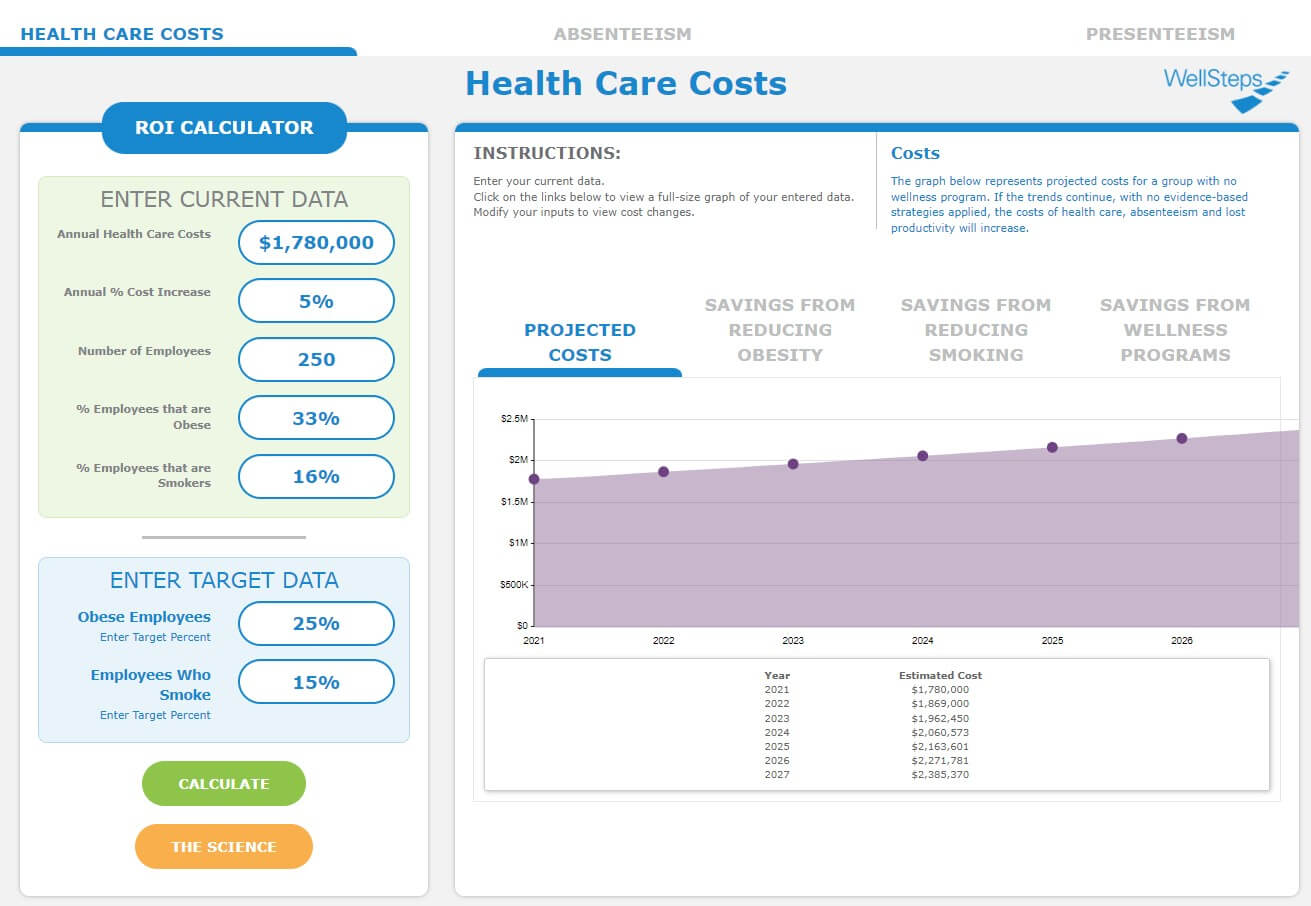The height and width of the screenshot is (906, 1311).
Task: Edit the Annual % Cost Increase field
Action: pos(316,300)
